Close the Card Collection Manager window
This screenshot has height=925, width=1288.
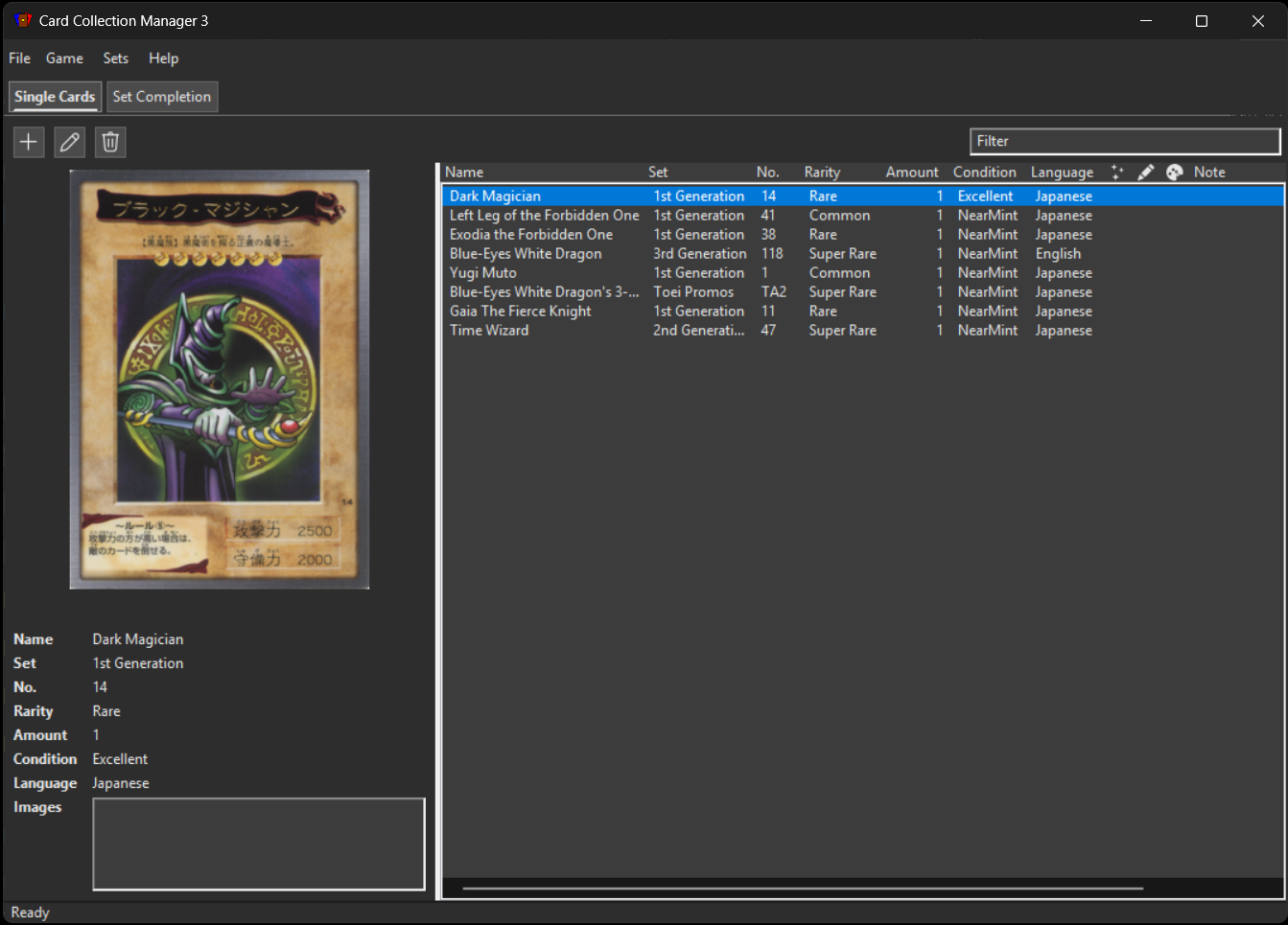pyautogui.click(x=1258, y=20)
